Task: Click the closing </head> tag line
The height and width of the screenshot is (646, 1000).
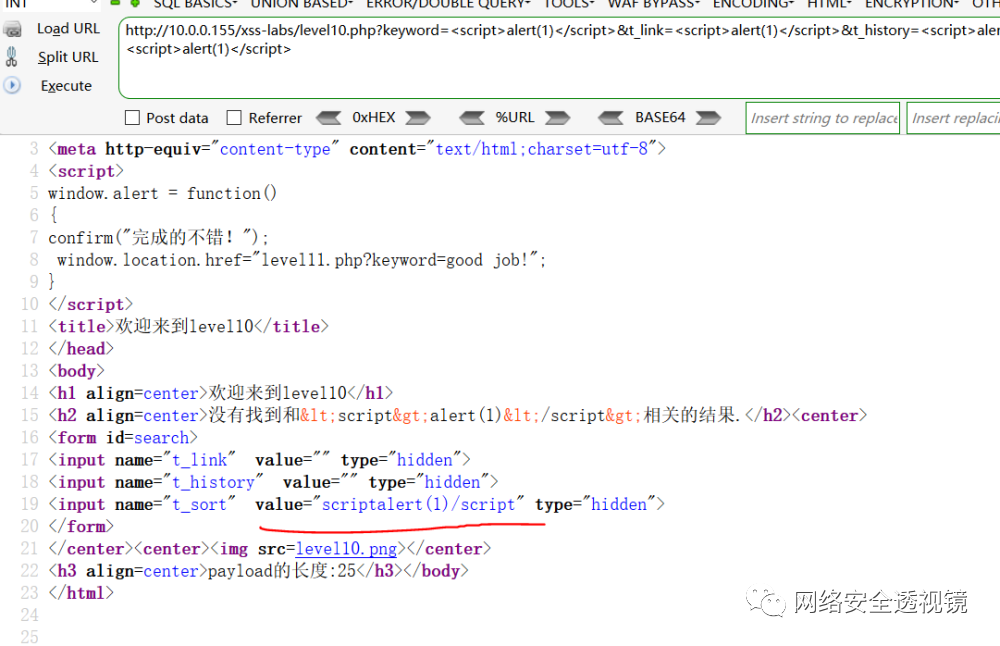Action: (81, 349)
